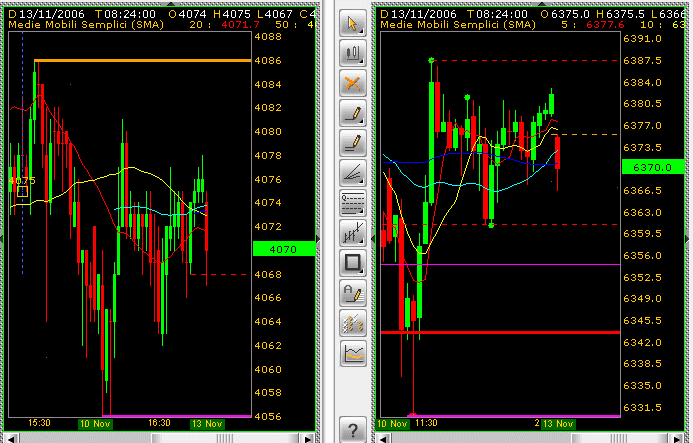Screen dimensions: 693x443
Task: Click the upper red dashed line at 6387.5
Action: [526, 60]
